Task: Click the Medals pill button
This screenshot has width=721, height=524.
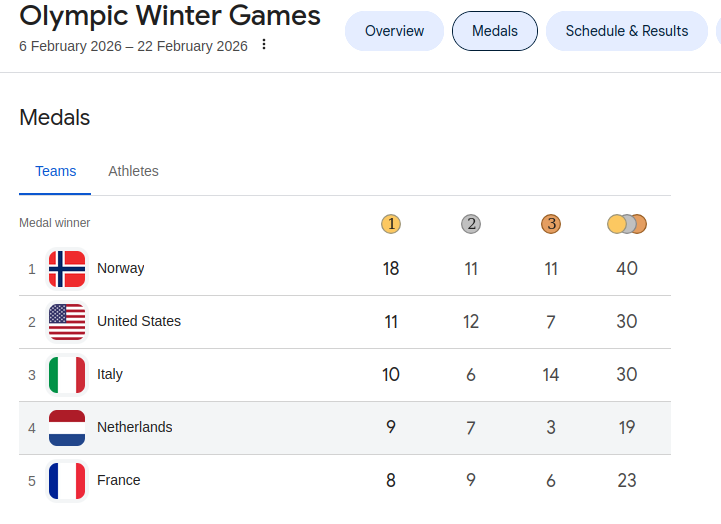Action: coord(495,31)
